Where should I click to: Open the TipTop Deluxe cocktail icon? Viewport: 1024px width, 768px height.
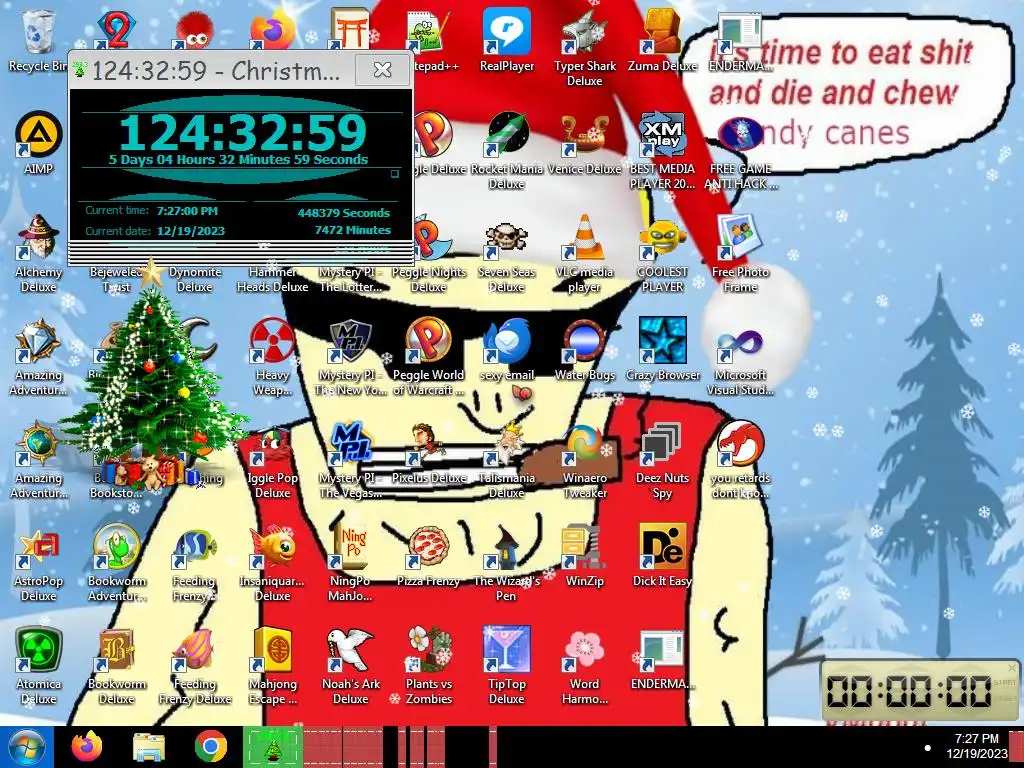[507, 666]
